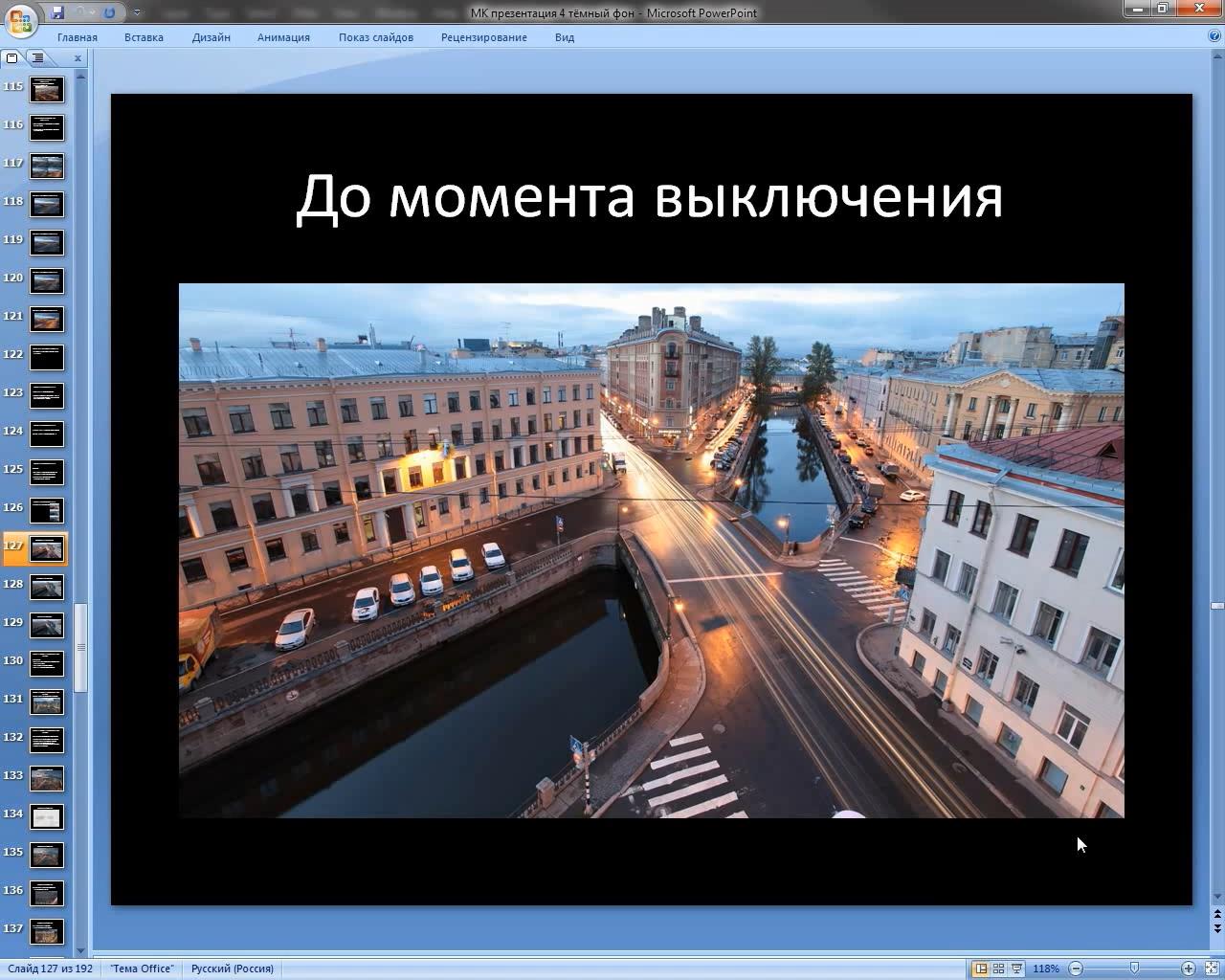The height and width of the screenshot is (980, 1225).
Task: Close the slides thumbnail pane
Action: pyautogui.click(x=78, y=58)
